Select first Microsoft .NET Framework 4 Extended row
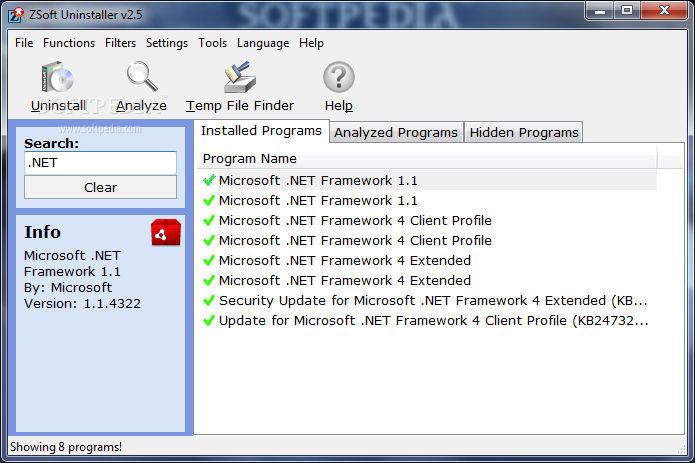 pos(429,260)
